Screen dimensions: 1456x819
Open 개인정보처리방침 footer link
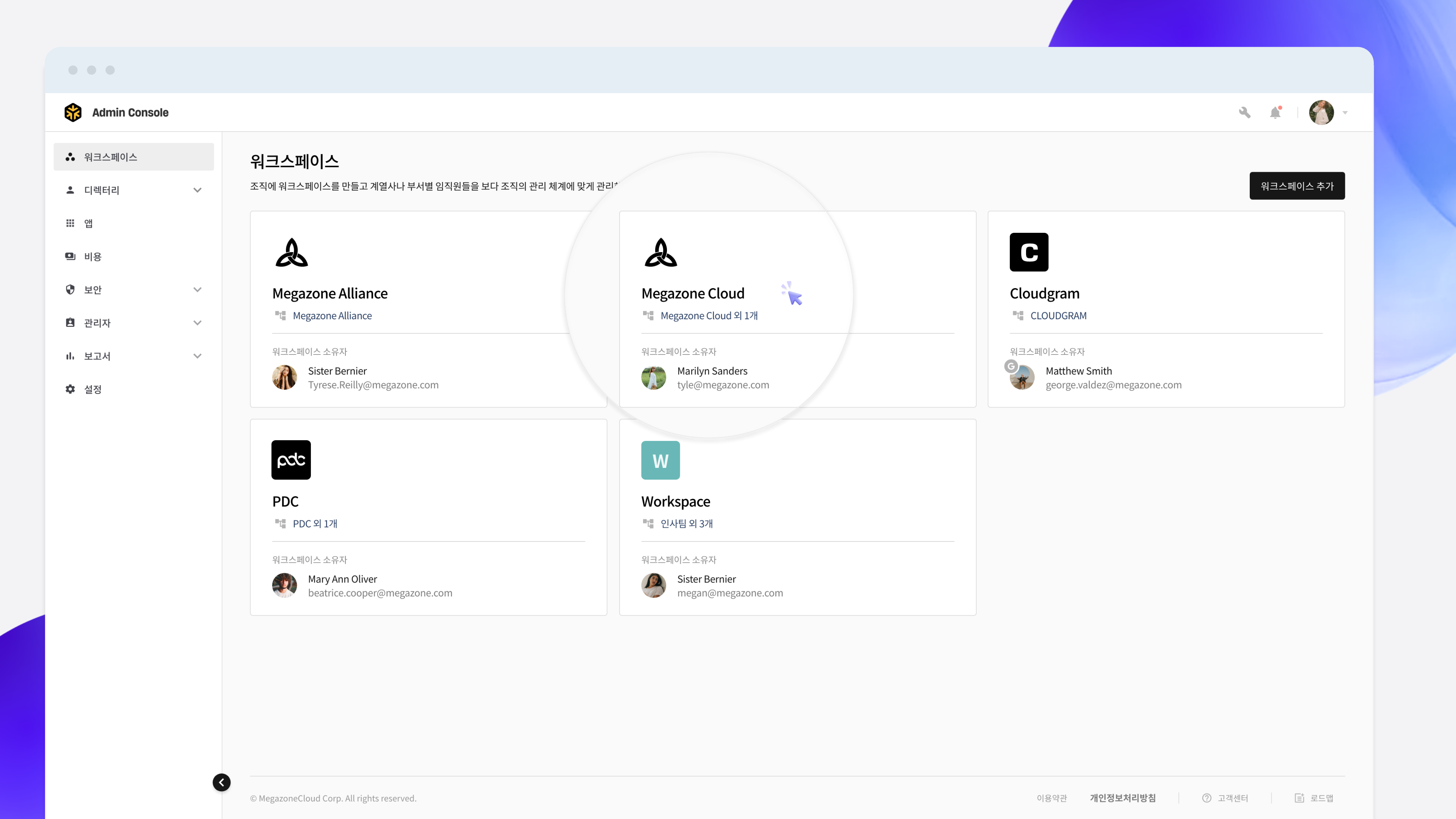pos(1123,798)
